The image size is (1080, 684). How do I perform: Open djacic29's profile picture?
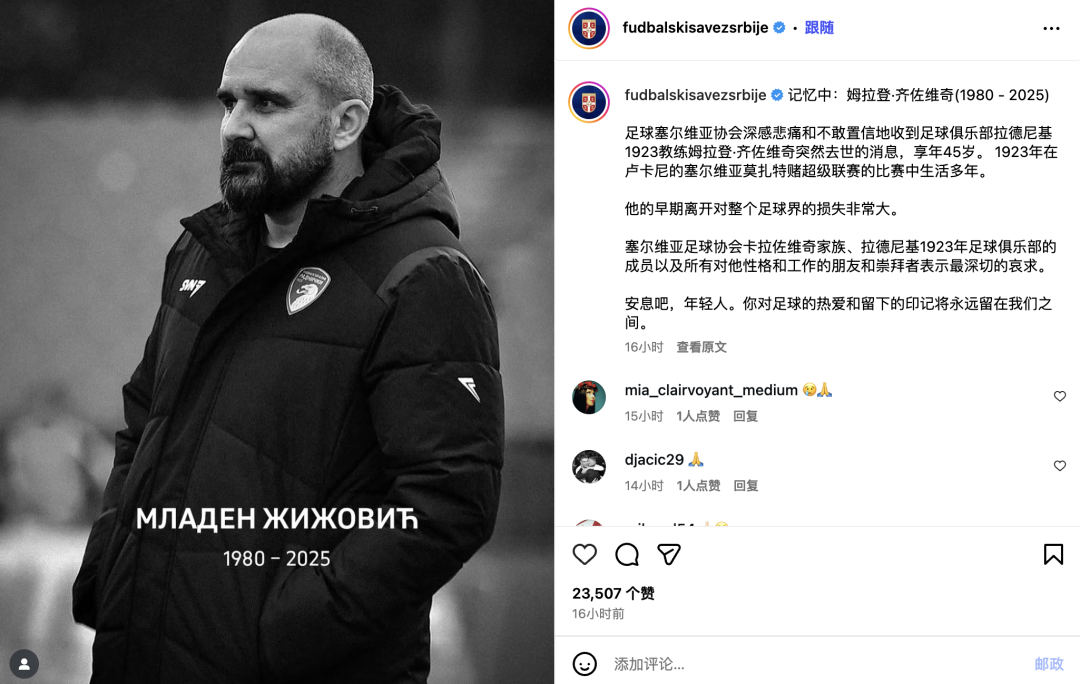tap(589, 467)
